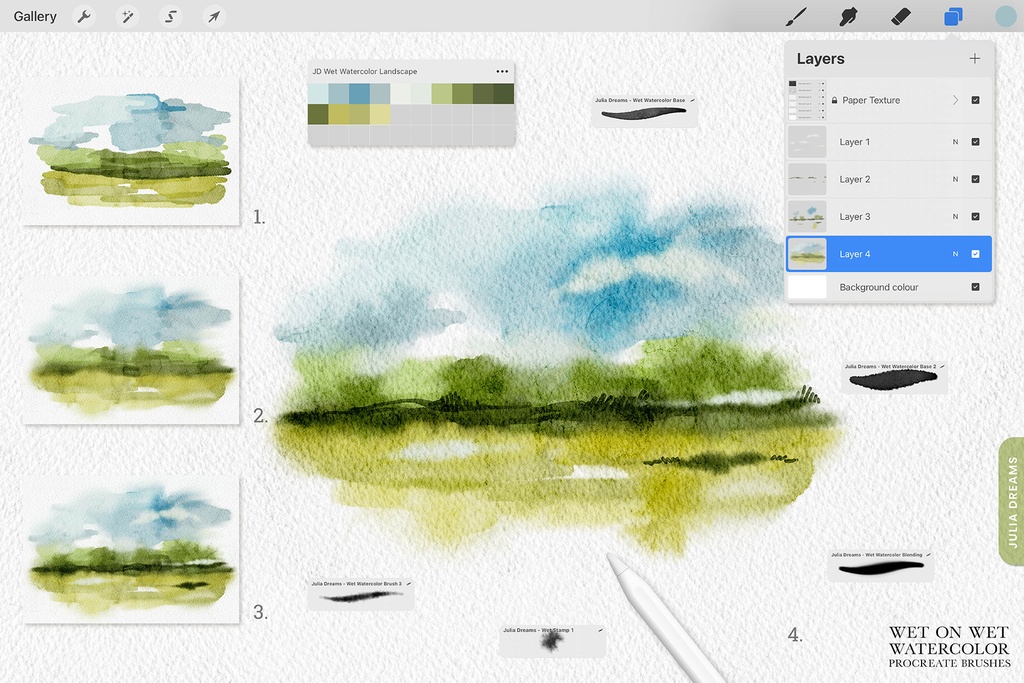Image resolution: width=1024 pixels, height=683 pixels.
Task: Open the watercolor palette ellipsis menu
Action: click(501, 71)
